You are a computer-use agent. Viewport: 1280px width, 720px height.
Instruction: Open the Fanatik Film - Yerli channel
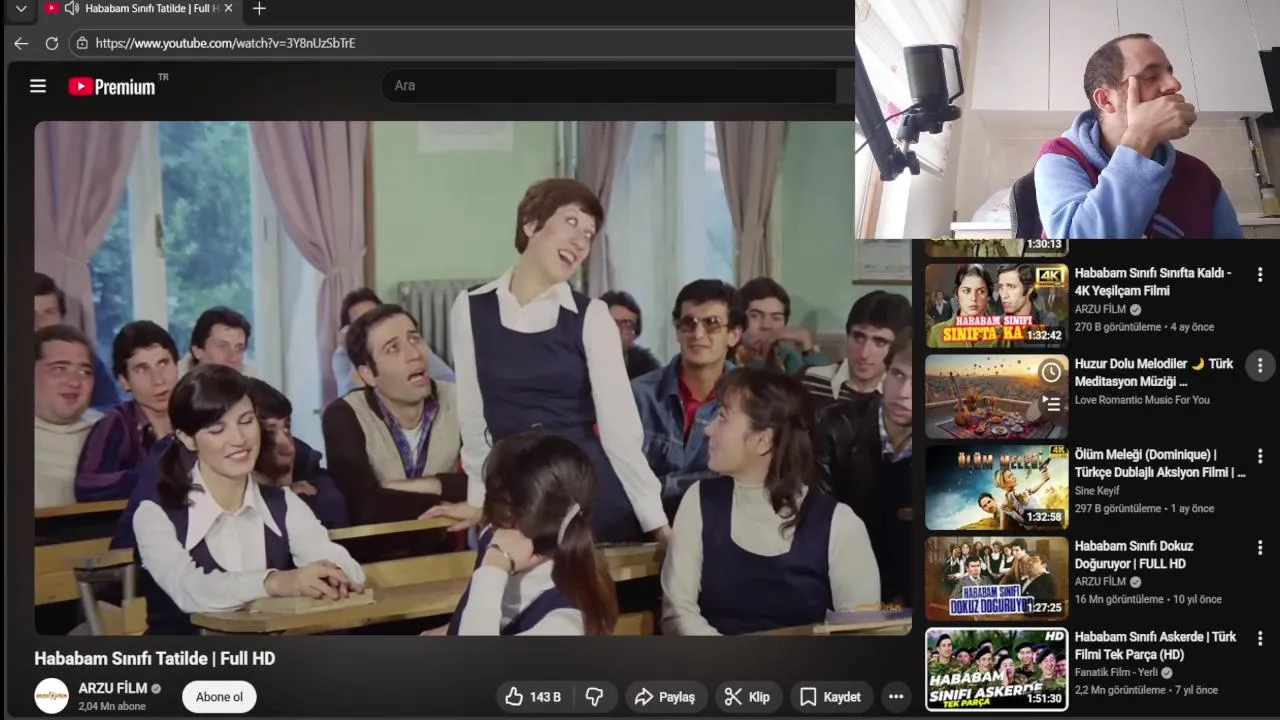point(1116,673)
